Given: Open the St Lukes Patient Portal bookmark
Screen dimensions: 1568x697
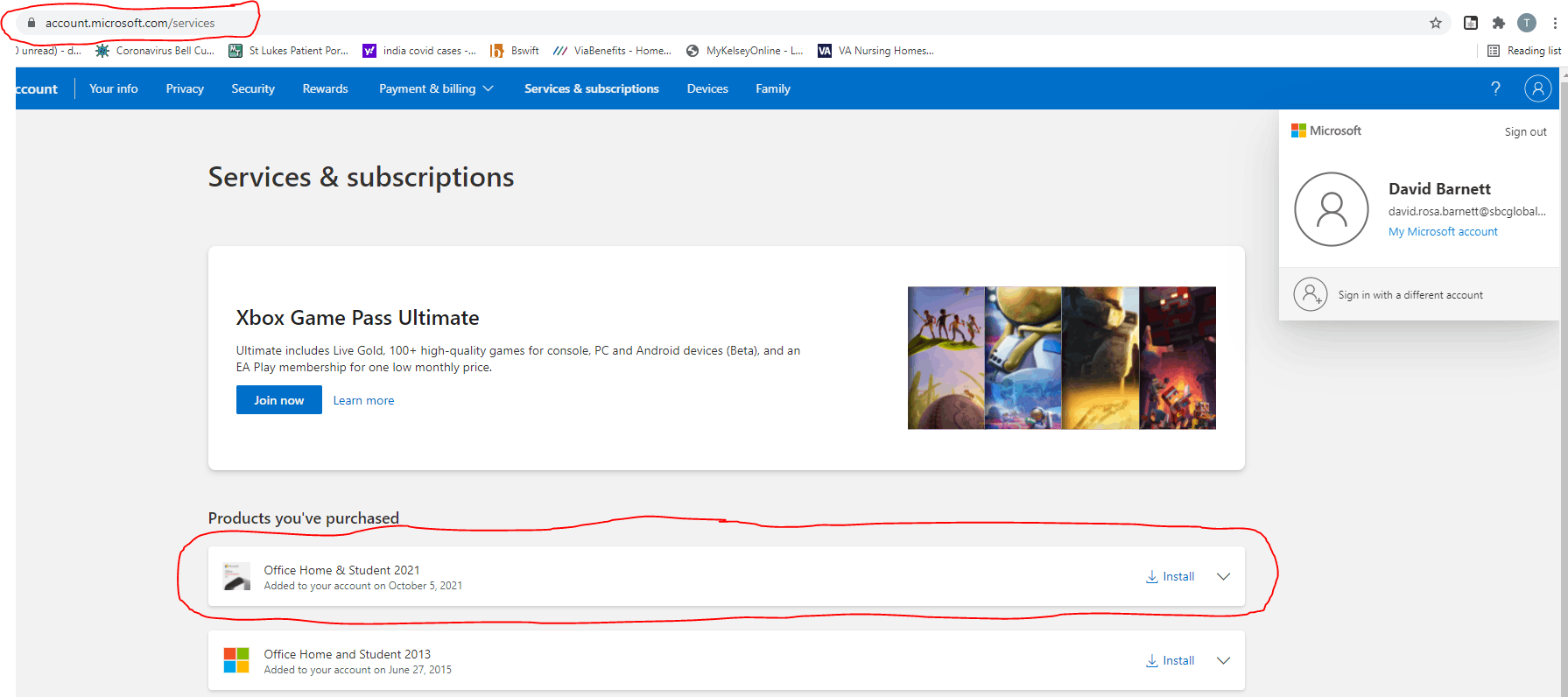Looking at the screenshot, I should tap(288, 51).
